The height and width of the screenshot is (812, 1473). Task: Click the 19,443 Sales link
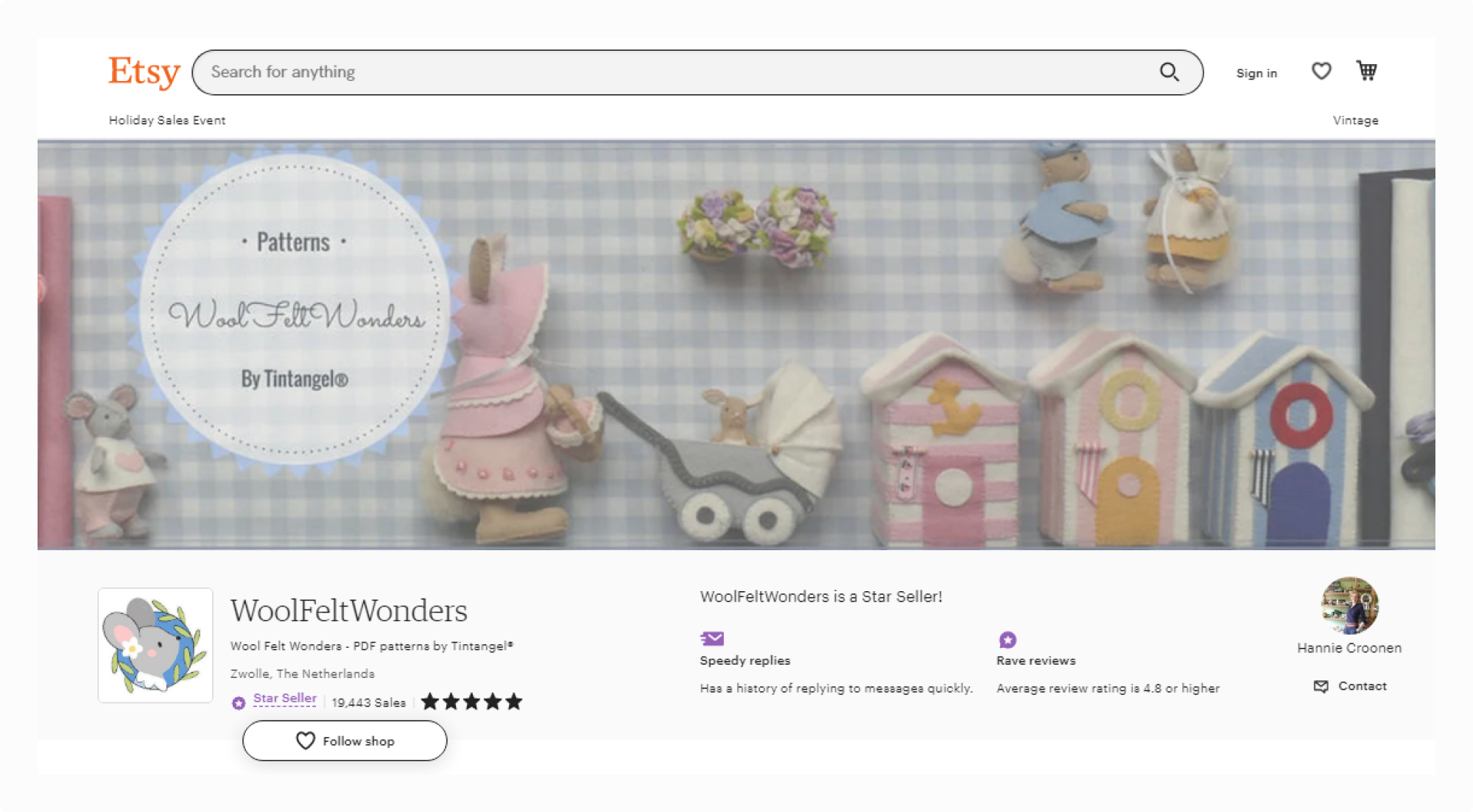click(x=369, y=702)
